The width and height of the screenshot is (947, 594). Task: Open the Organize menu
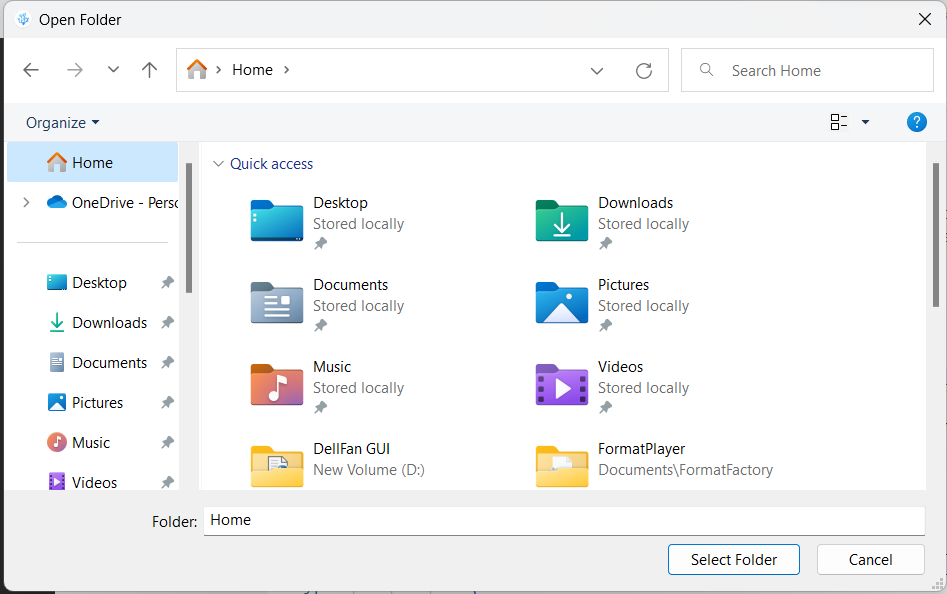(55, 122)
